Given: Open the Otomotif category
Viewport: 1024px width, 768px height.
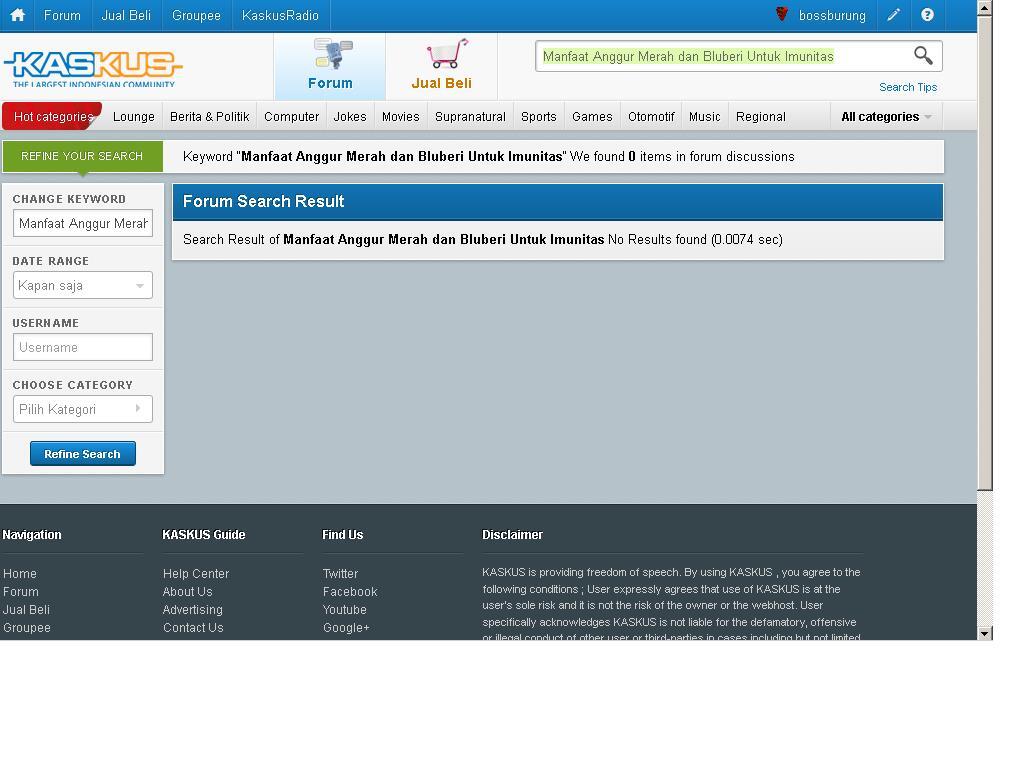Looking at the screenshot, I should (x=651, y=117).
